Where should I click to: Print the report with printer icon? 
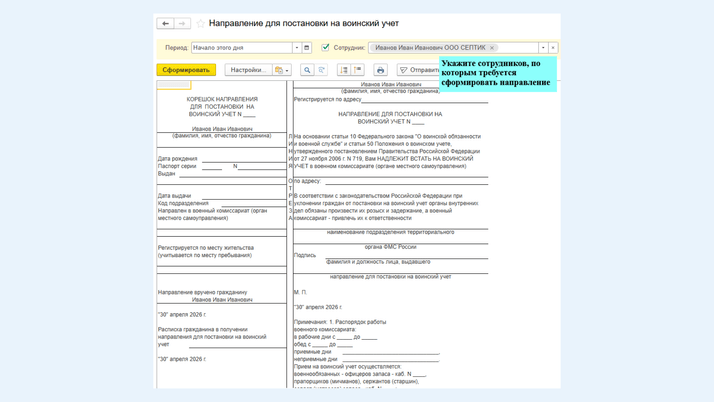380,70
